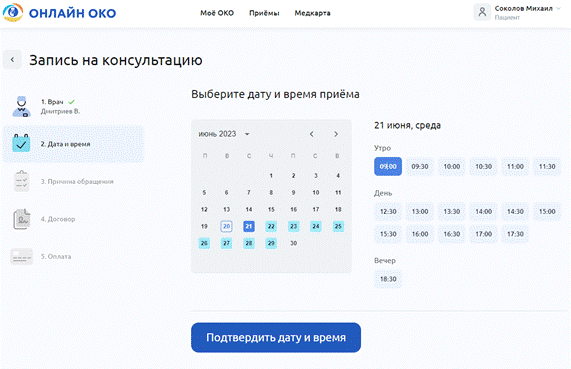The width and height of the screenshot is (571, 369).
Task: Click the calendar checkmark icon for step 2
Action: (21, 143)
